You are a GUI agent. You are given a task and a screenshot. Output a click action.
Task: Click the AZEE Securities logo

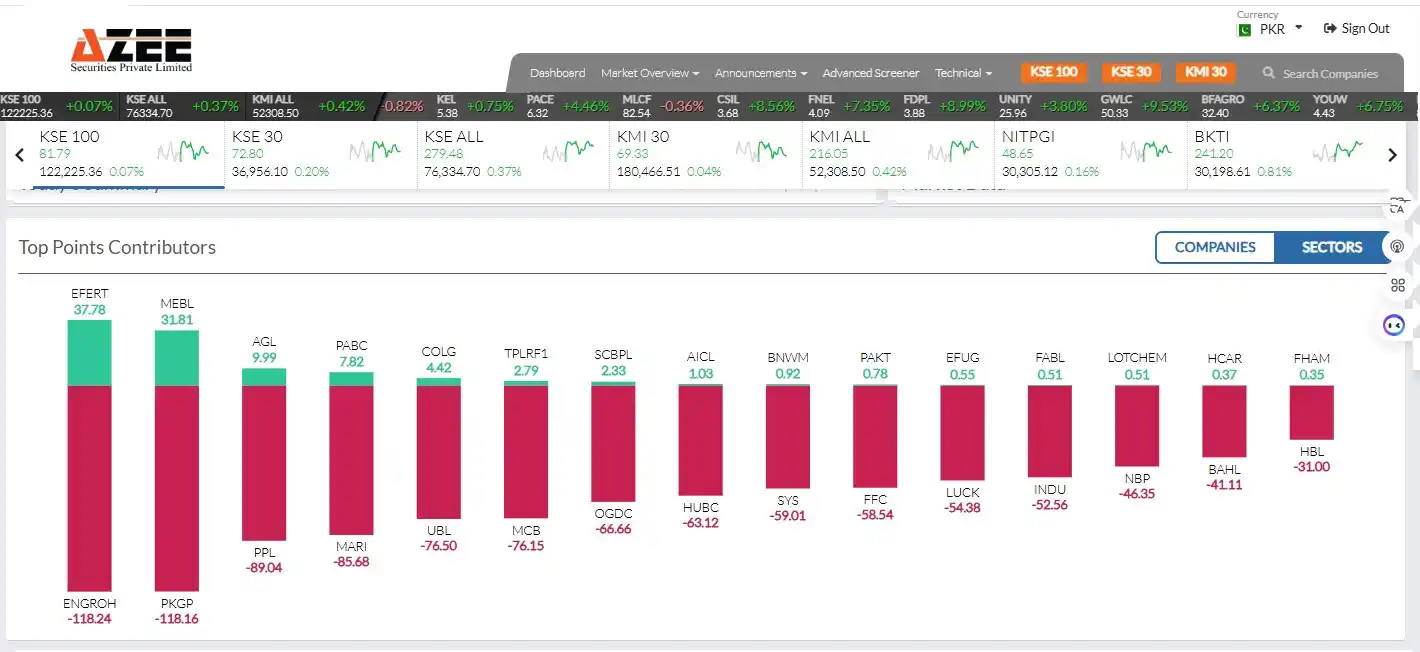[x=131, y=50]
